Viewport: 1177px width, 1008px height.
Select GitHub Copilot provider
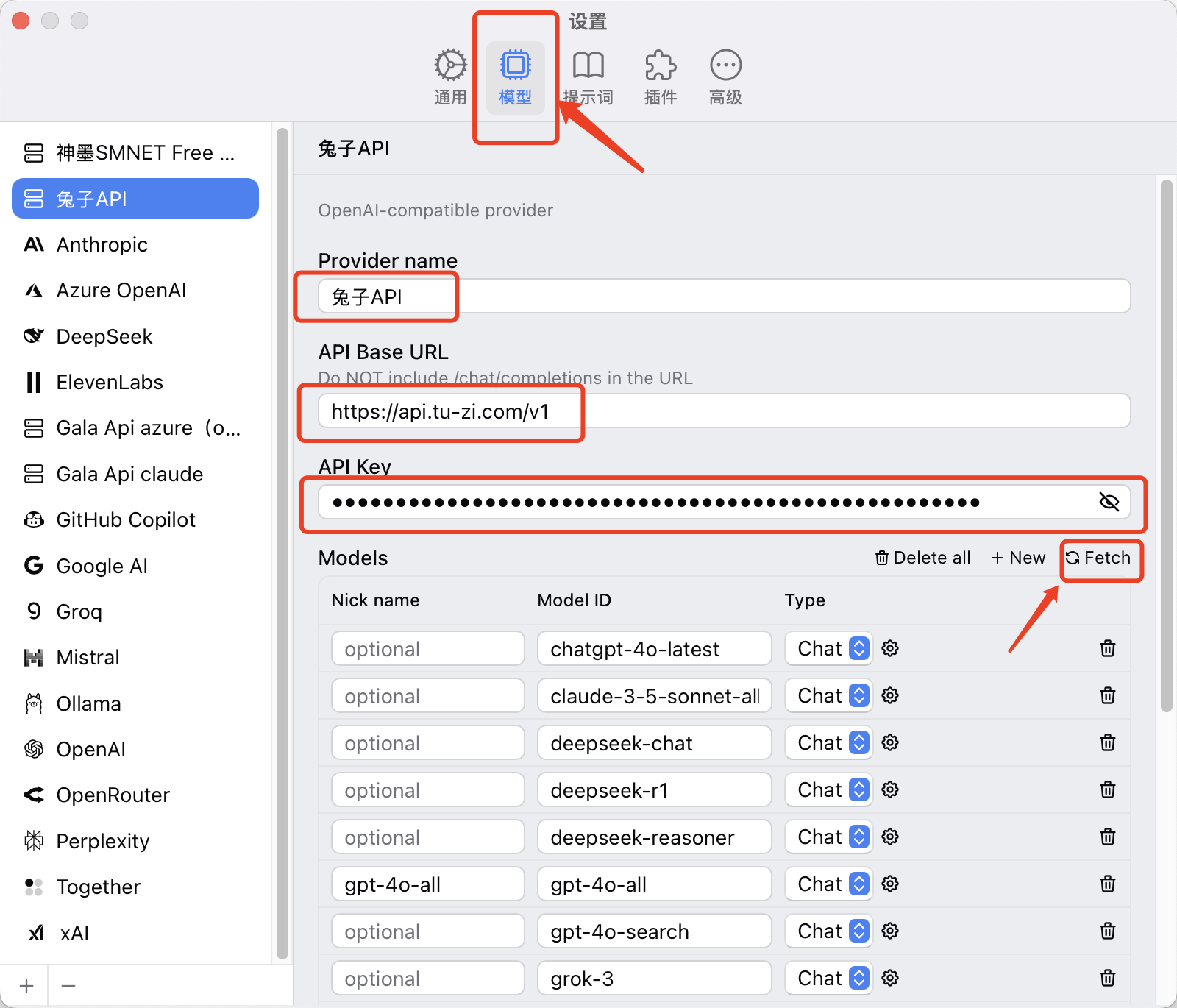click(135, 519)
